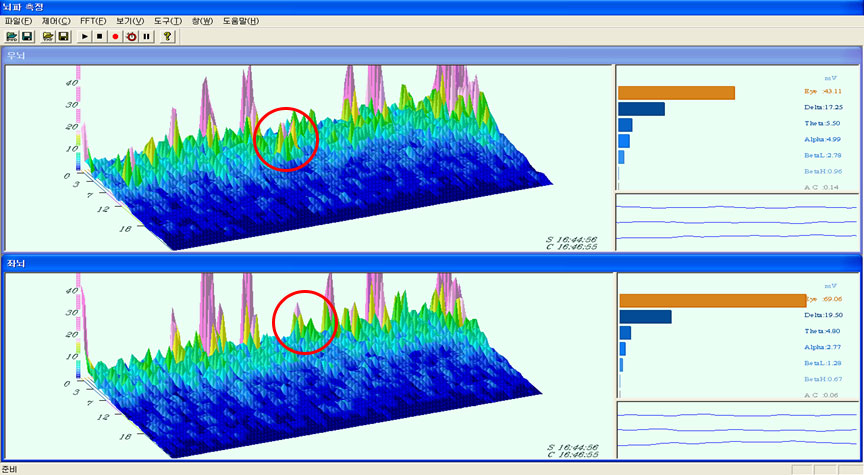This screenshot has width=864, height=475.
Task: Click the timed-record clock icon
Action: click(x=131, y=36)
